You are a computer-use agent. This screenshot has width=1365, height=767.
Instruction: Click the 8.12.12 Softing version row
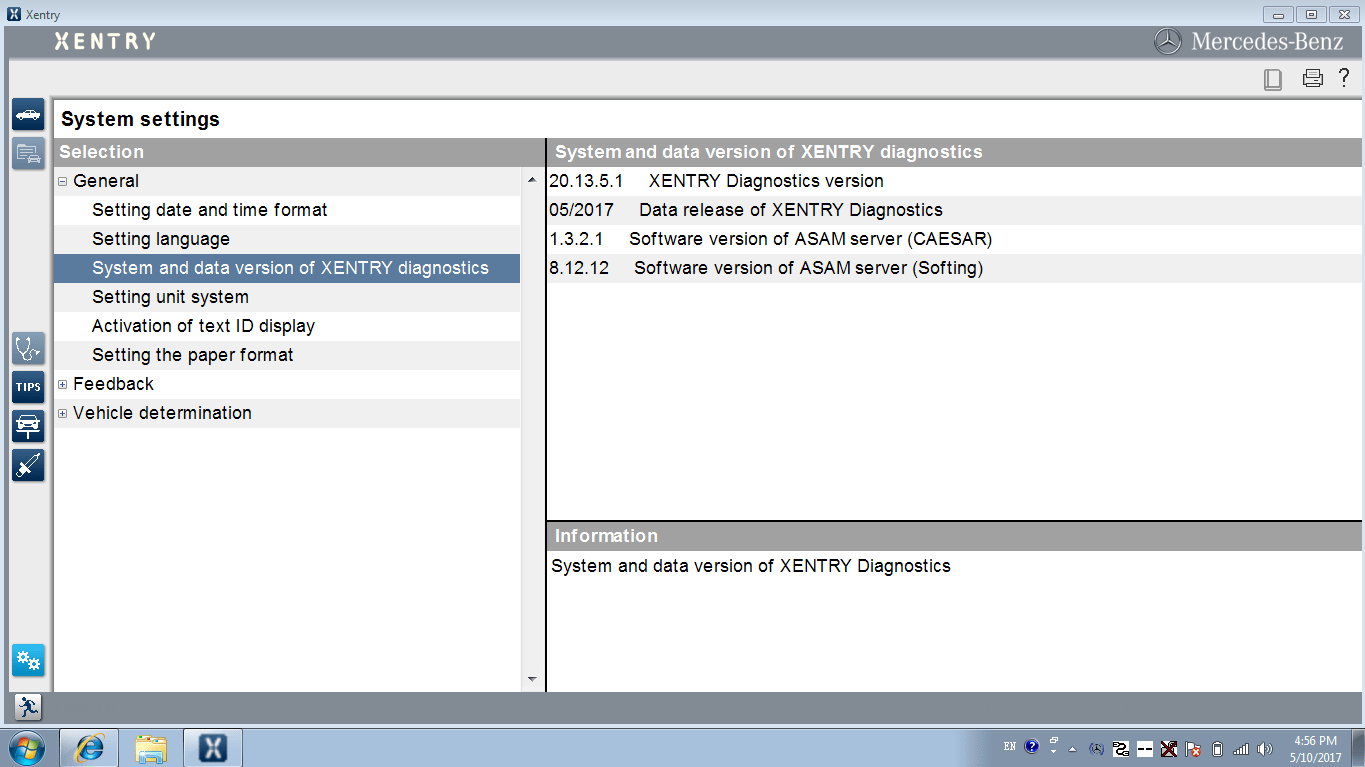point(954,268)
